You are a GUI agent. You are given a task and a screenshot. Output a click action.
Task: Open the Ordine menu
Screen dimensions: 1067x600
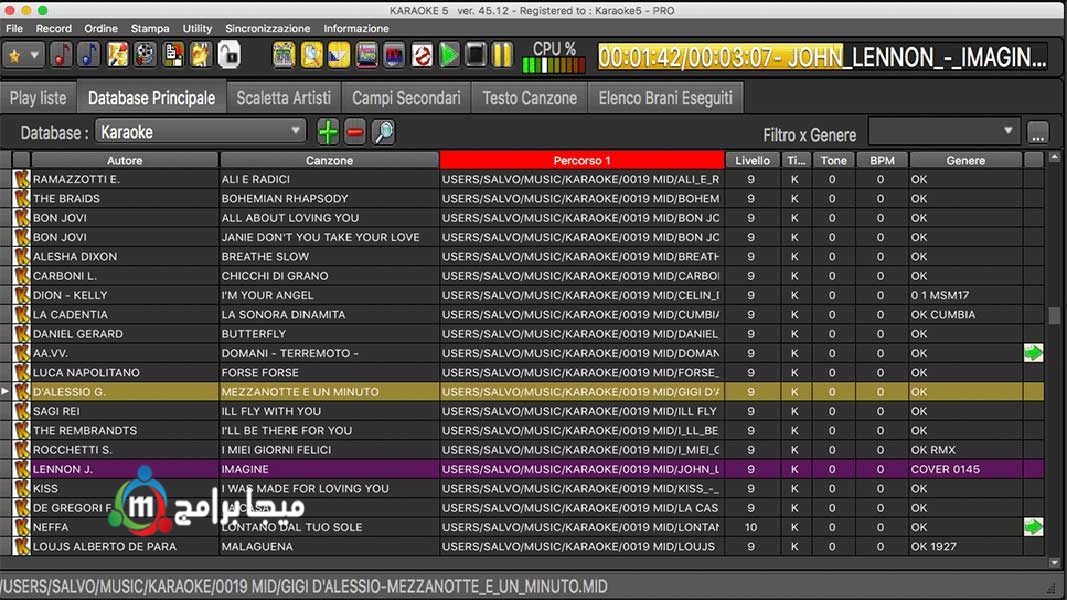tap(101, 29)
